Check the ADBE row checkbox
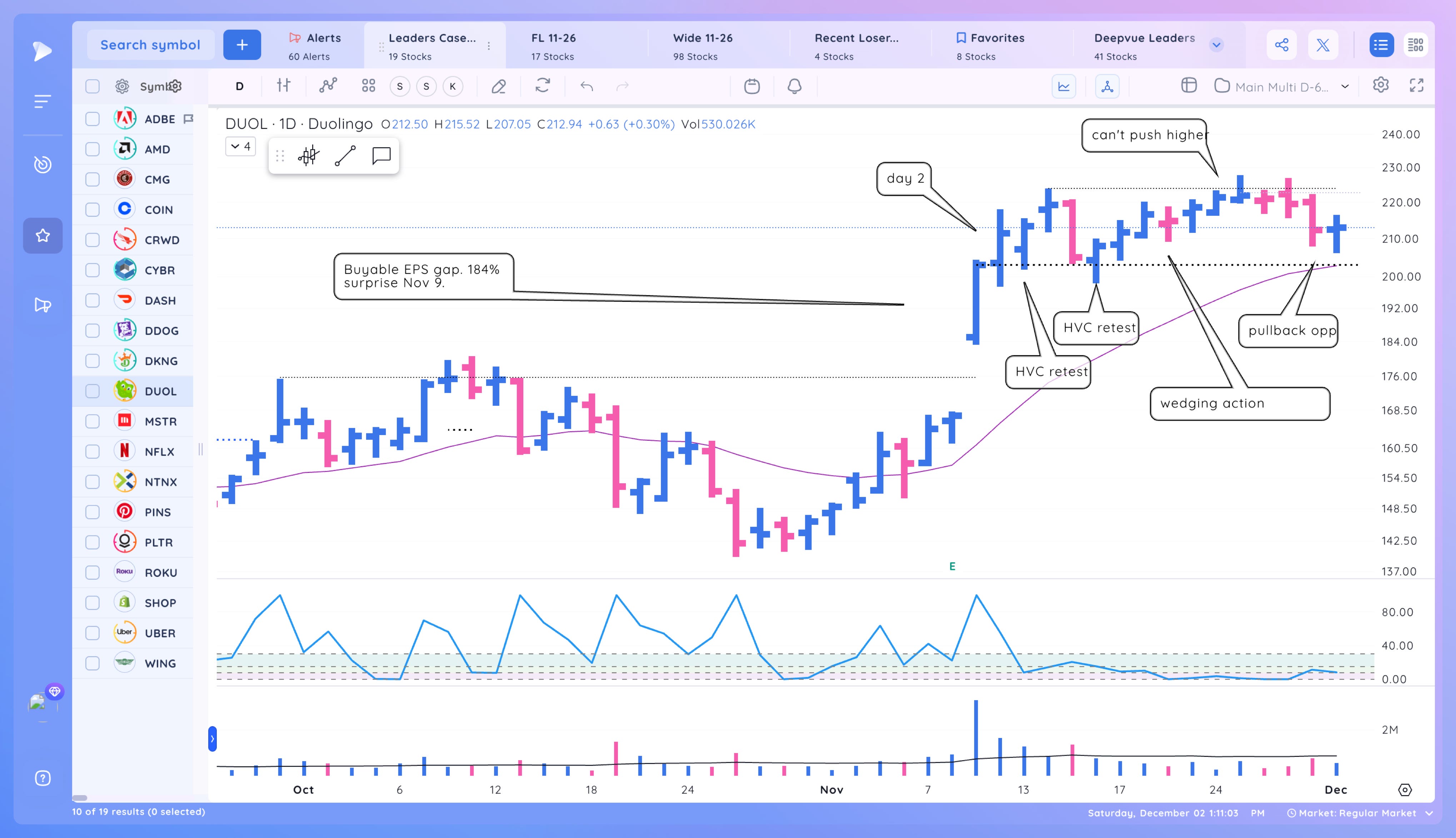 click(x=92, y=119)
